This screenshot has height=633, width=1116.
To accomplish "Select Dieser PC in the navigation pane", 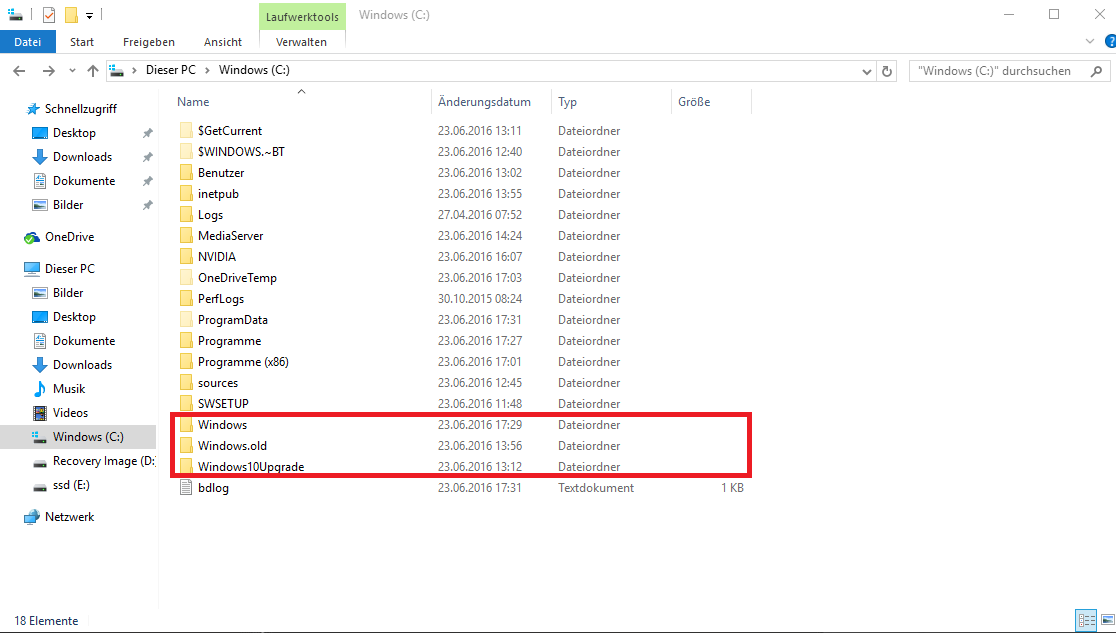I will click(69, 268).
